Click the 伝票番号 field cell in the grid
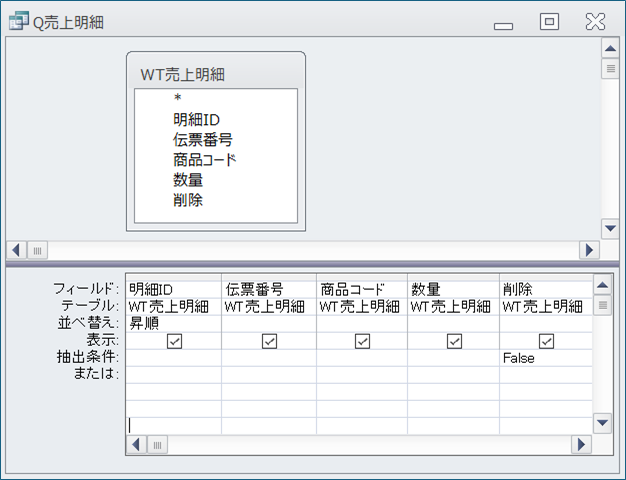 (269, 289)
